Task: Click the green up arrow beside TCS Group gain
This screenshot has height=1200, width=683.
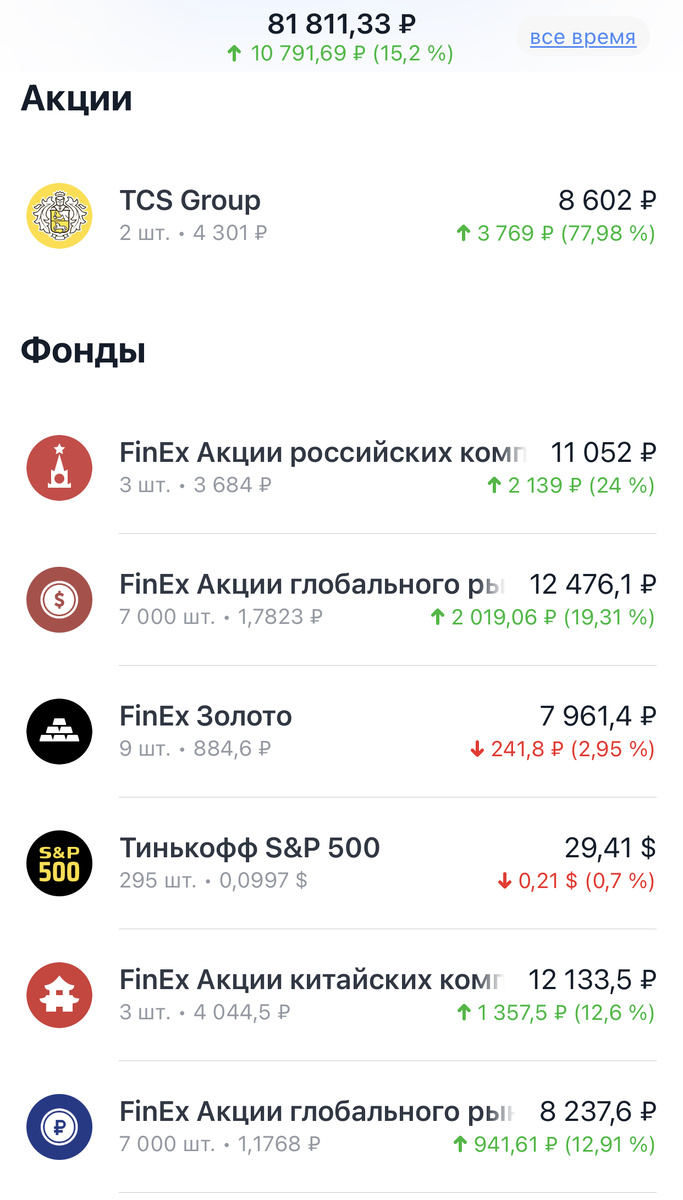Action: pos(462,233)
